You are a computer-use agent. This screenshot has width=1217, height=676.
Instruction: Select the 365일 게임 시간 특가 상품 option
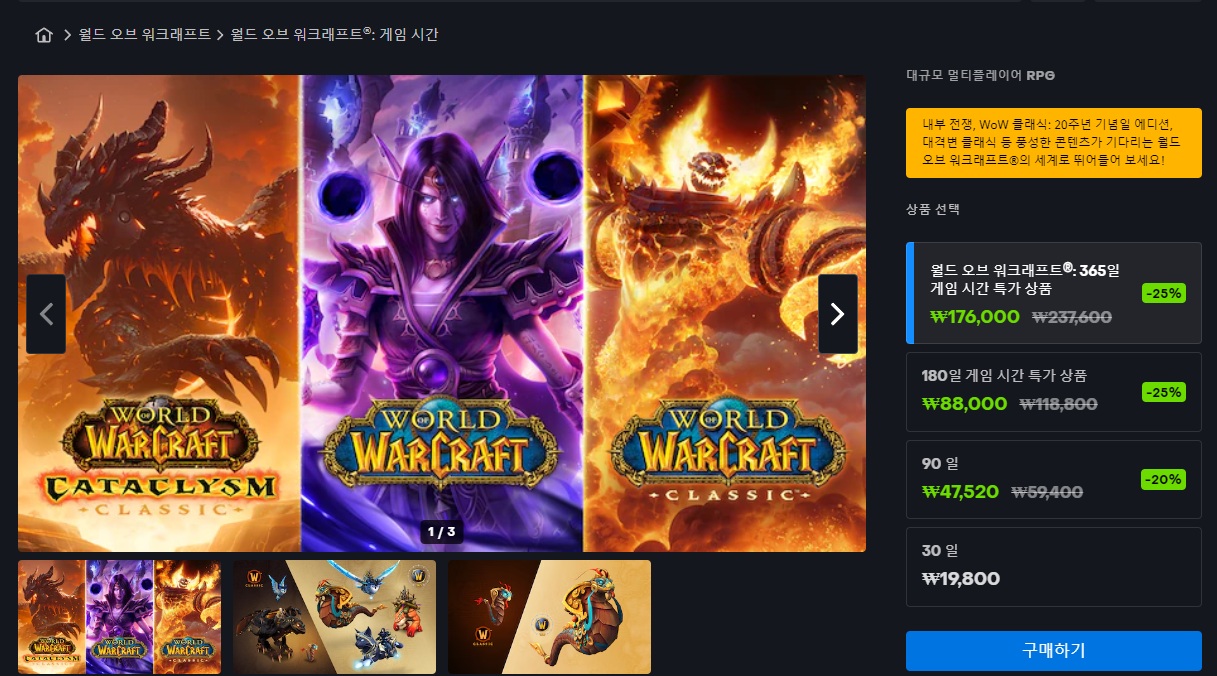click(1054, 293)
